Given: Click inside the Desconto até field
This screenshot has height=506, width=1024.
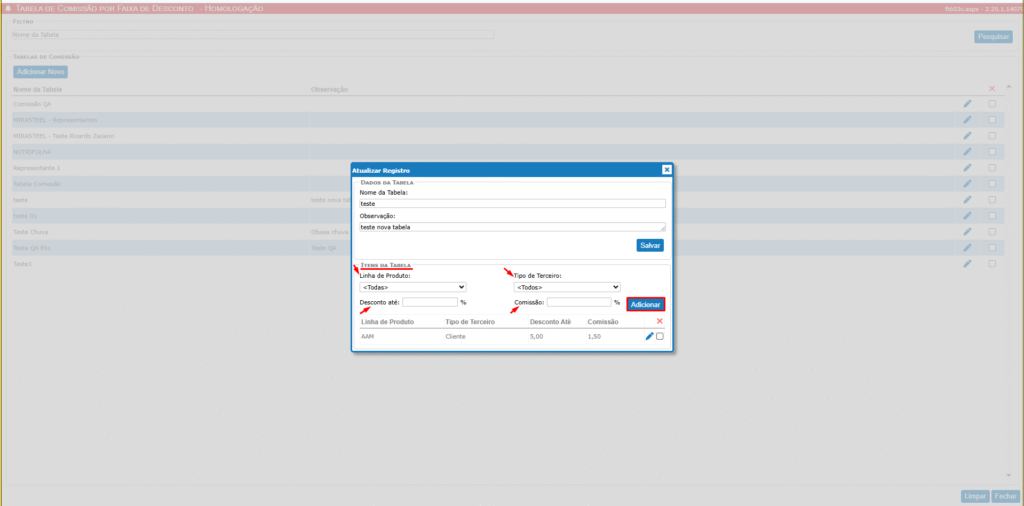Looking at the screenshot, I should point(430,302).
